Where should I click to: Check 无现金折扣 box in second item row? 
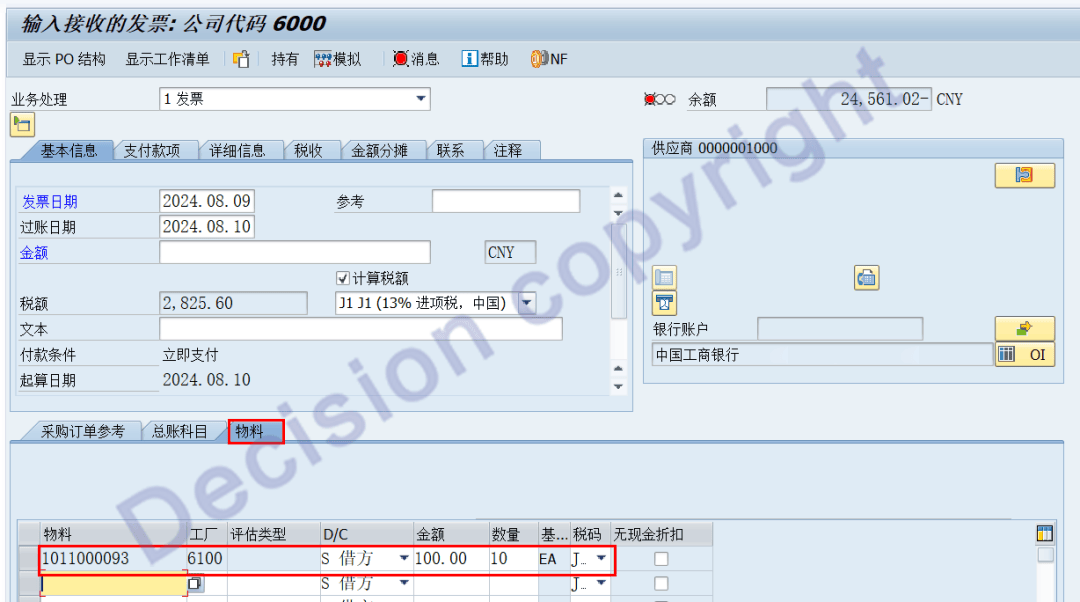click(661, 583)
